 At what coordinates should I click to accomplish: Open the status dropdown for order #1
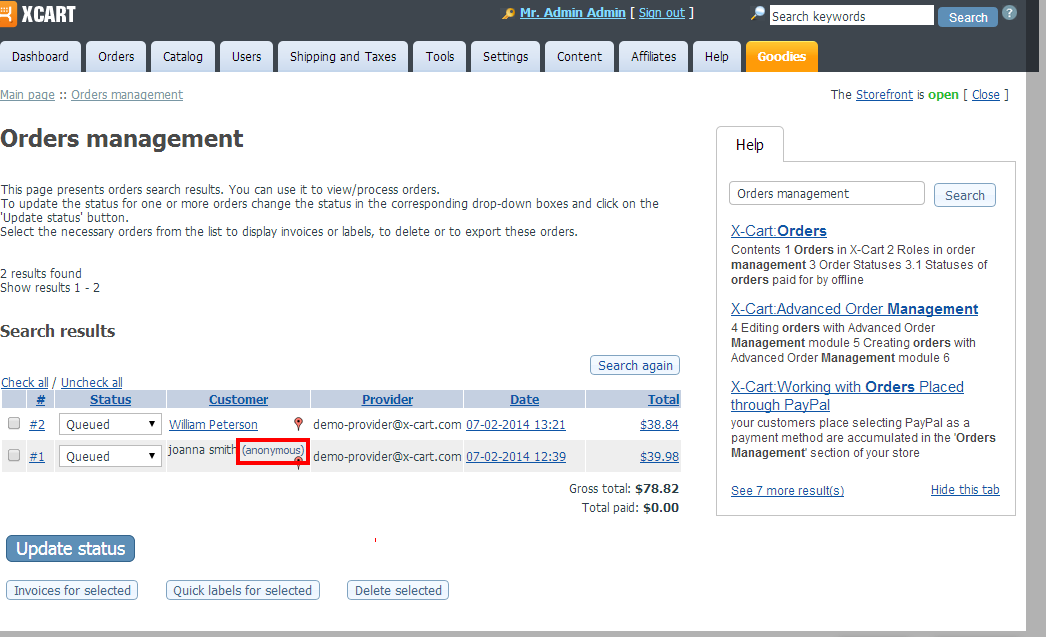tap(110, 456)
